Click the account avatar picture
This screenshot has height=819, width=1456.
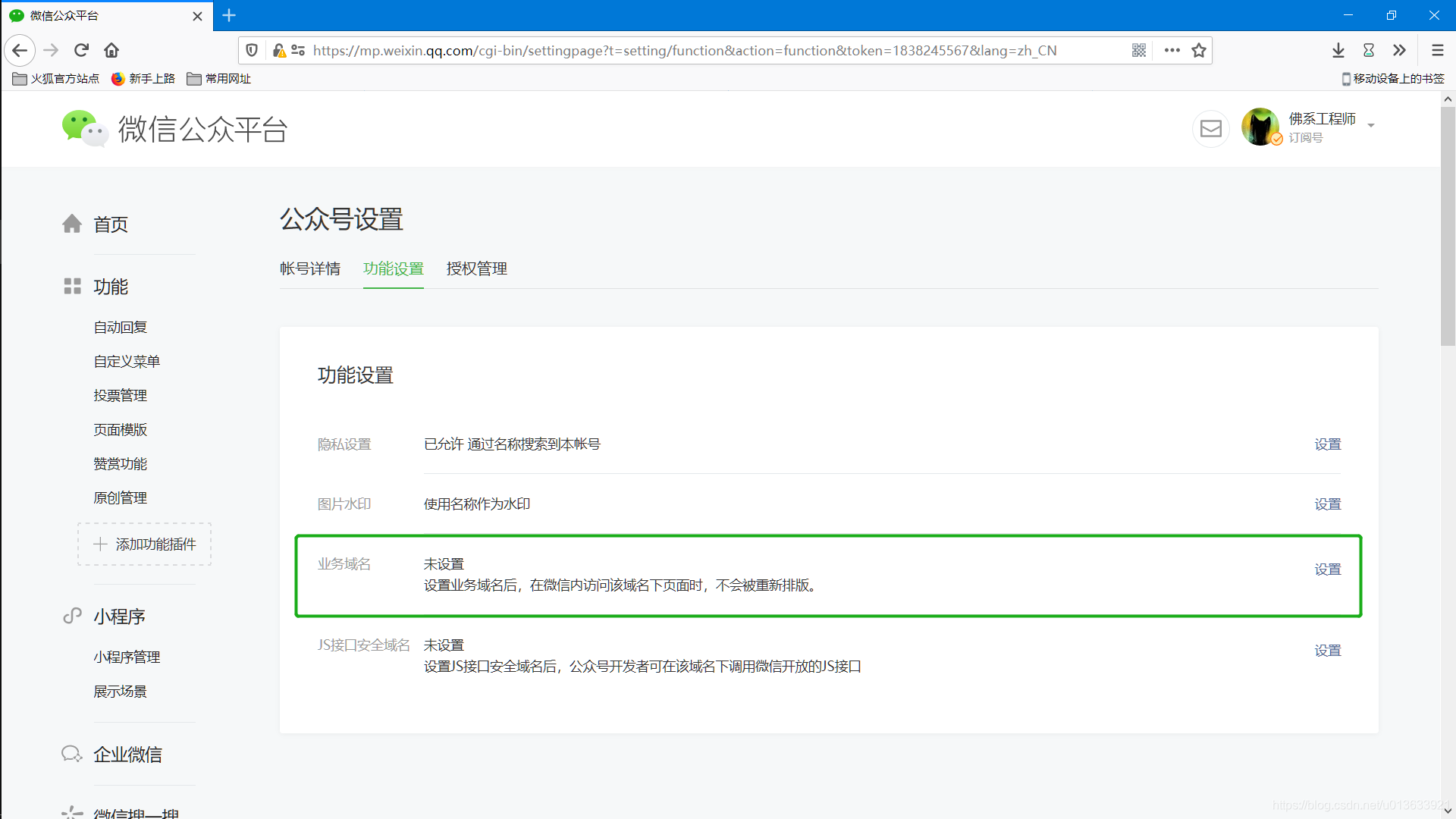pyautogui.click(x=1260, y=127)
